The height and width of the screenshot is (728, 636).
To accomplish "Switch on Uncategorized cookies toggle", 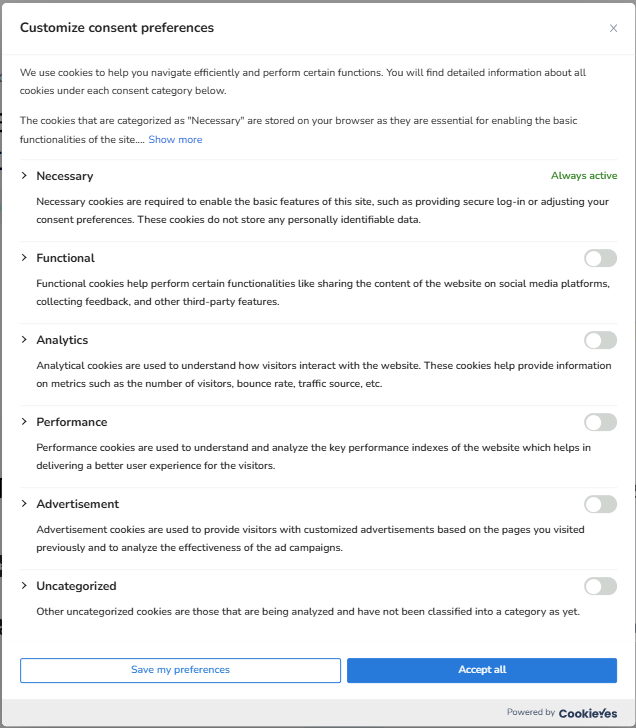I will tap(600, 587).
